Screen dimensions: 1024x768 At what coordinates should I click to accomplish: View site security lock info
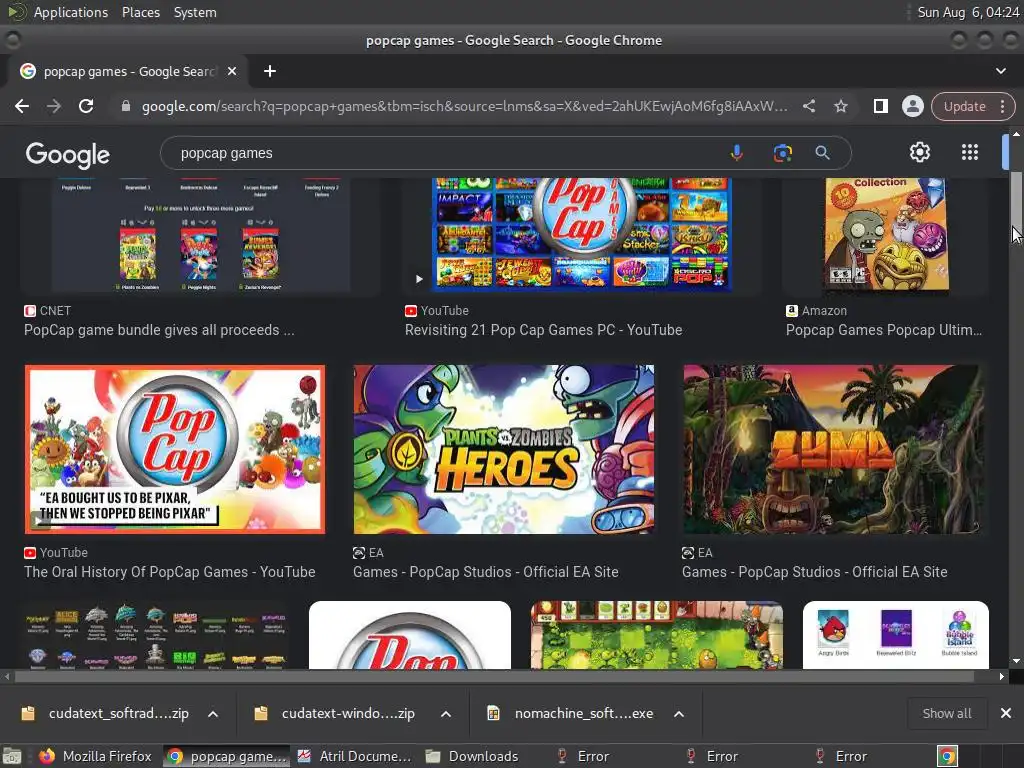click(126, 106)
